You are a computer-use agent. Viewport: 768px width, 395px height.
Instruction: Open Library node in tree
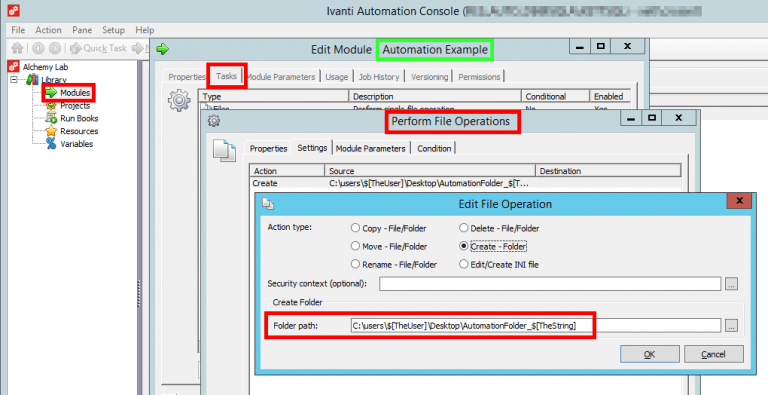[x=53, y=80]
